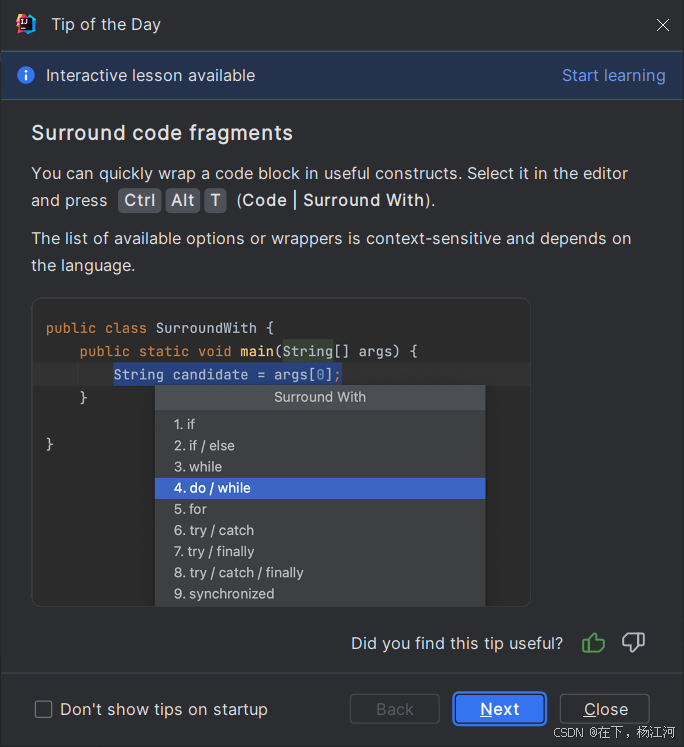
Task: Click the 'Surround code fragments' heading
Action: (162, 133)
